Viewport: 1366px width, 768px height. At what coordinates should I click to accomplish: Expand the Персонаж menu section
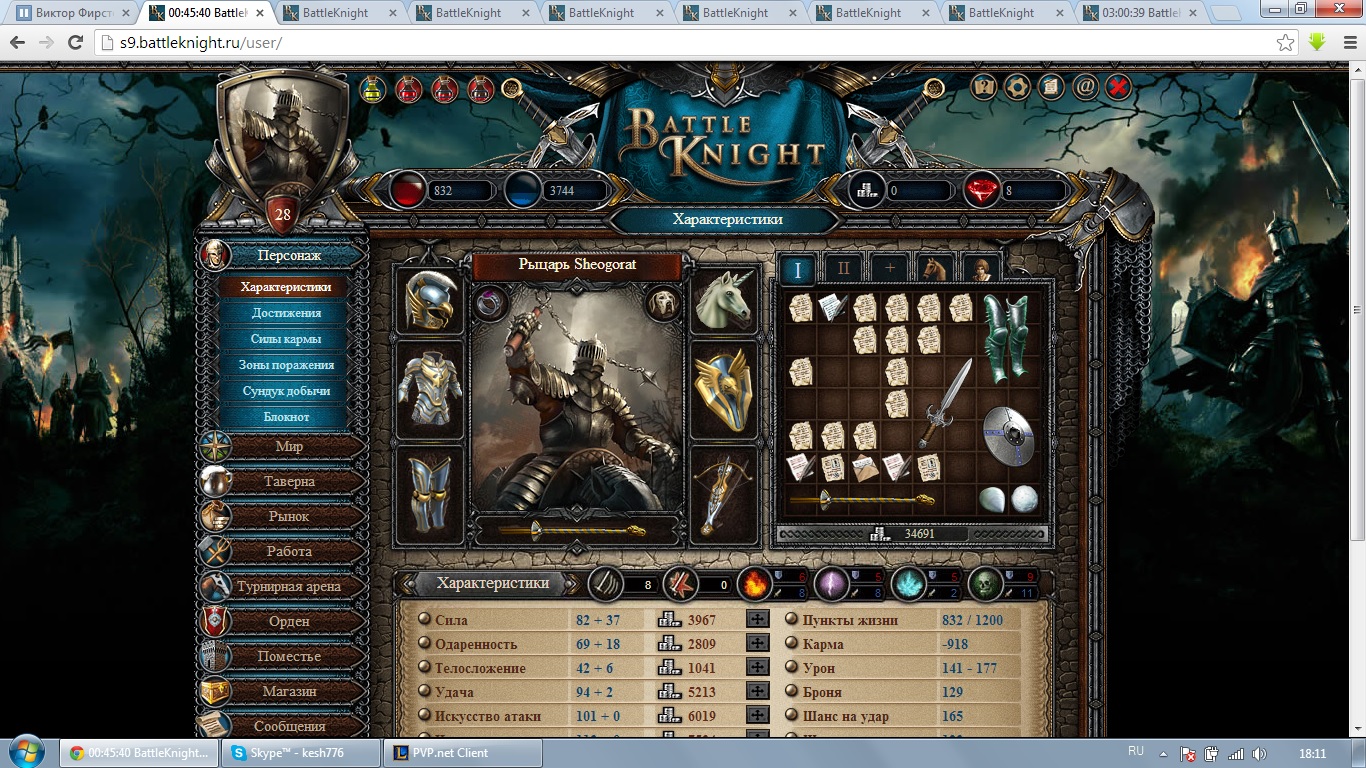284,256
